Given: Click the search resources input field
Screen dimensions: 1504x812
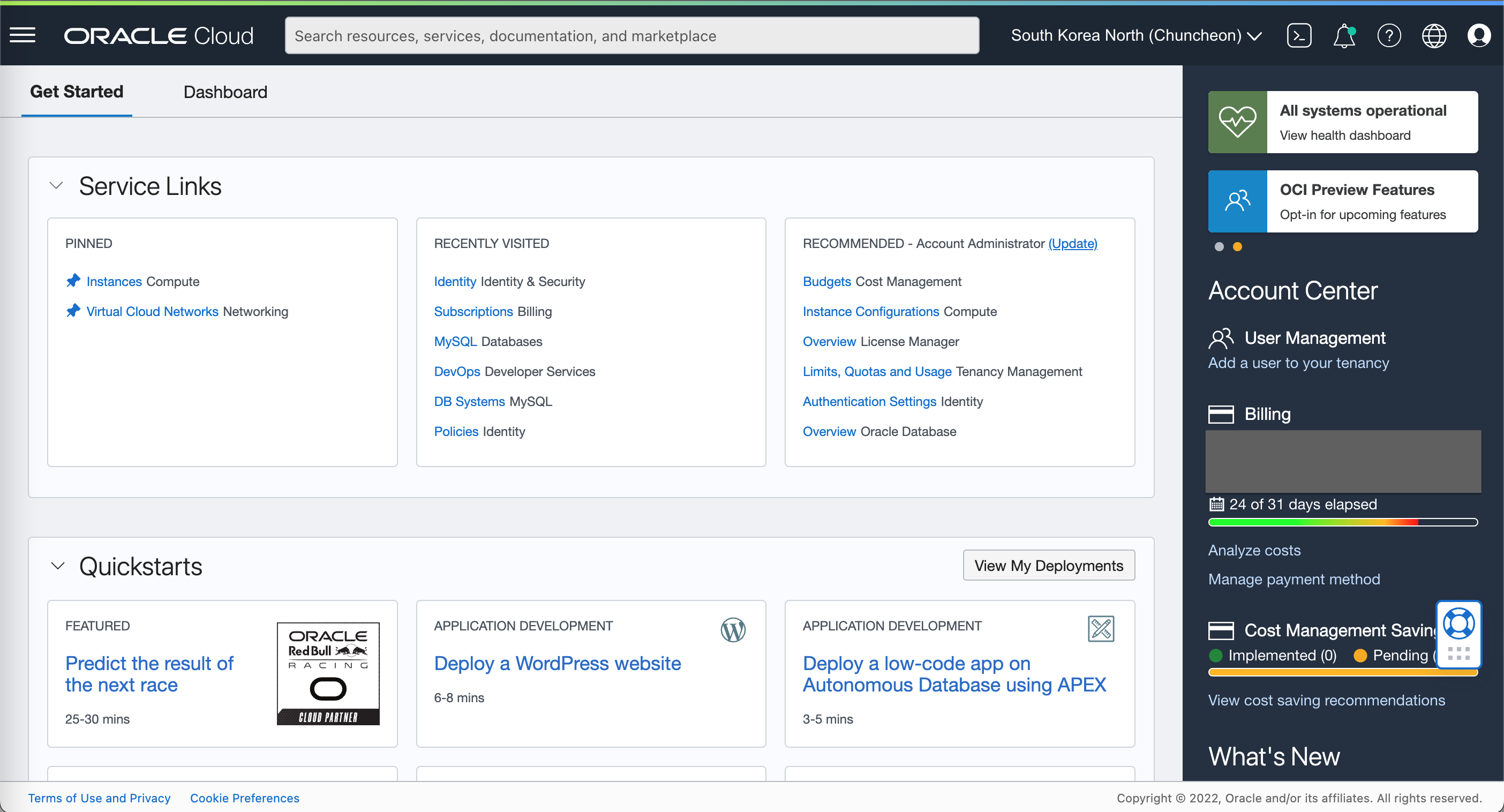Looking at the screenshot, I should (631, 35).
